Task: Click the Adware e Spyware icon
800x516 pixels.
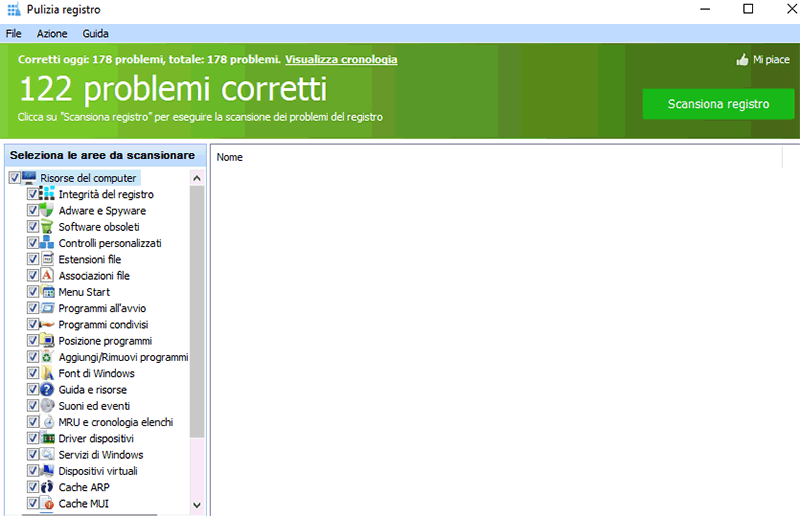Action: coord(47,210)
